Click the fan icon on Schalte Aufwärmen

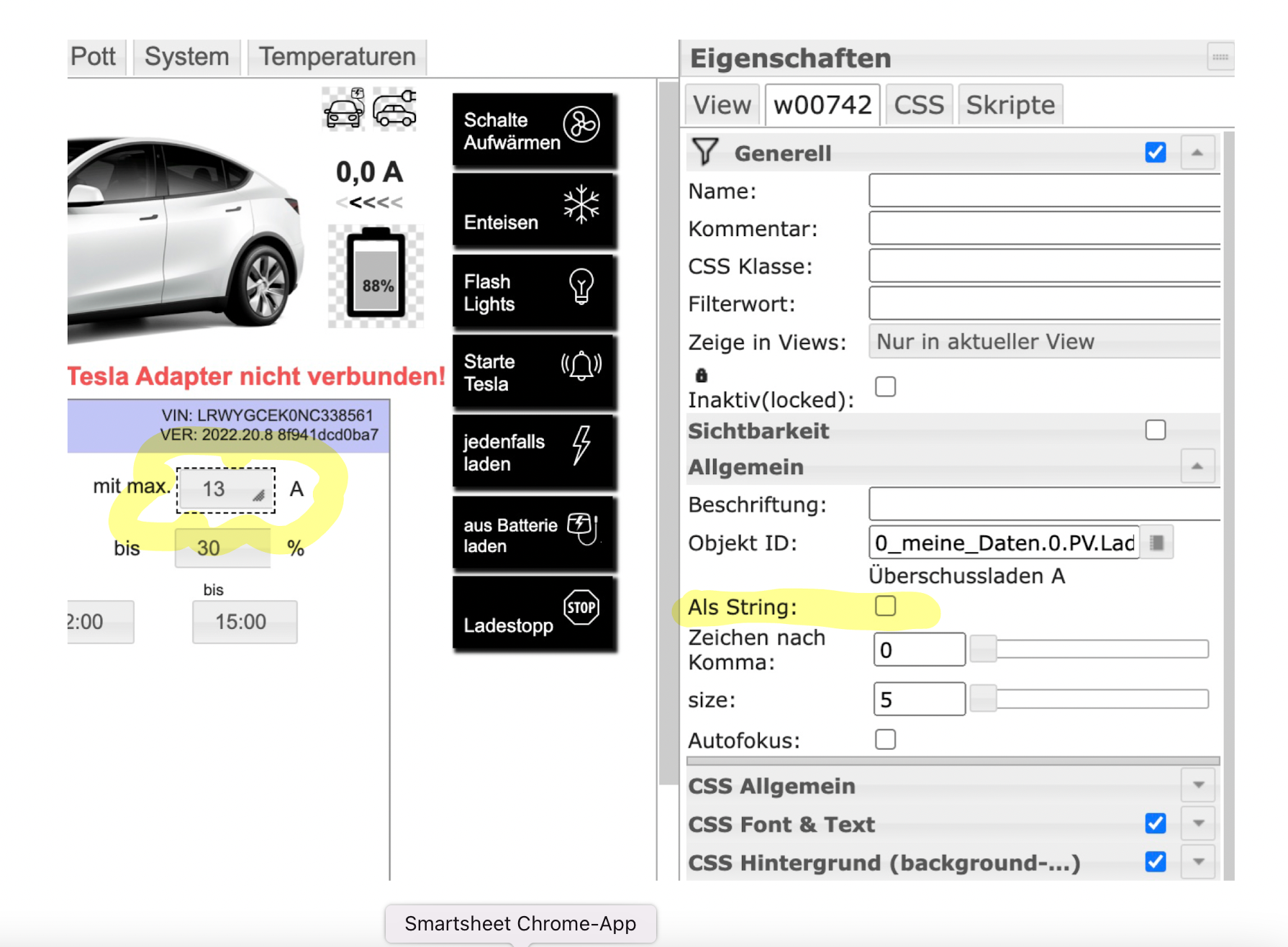click(x=581, y=124)
